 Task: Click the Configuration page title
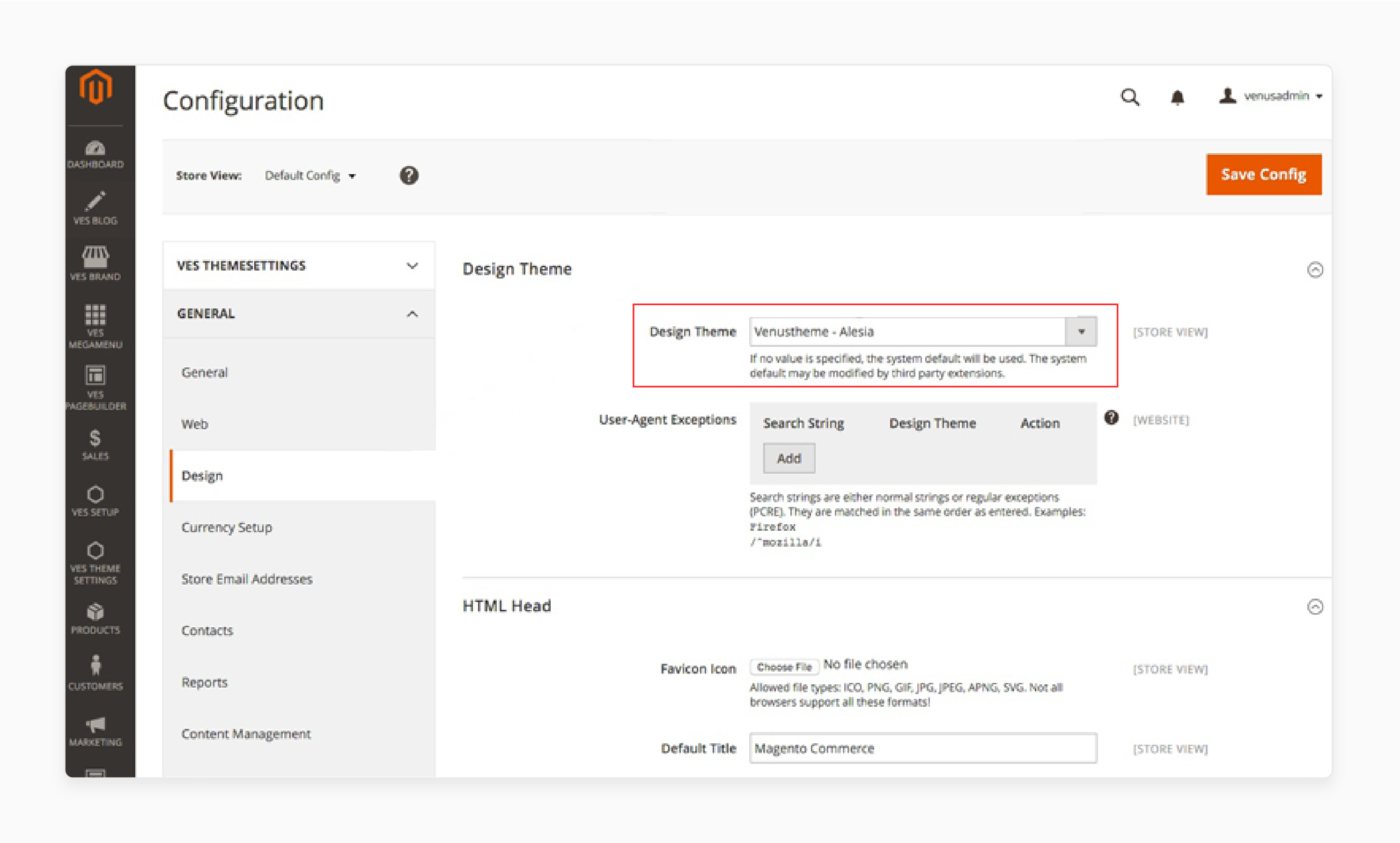pyautogui.click(x=243, y=101)
